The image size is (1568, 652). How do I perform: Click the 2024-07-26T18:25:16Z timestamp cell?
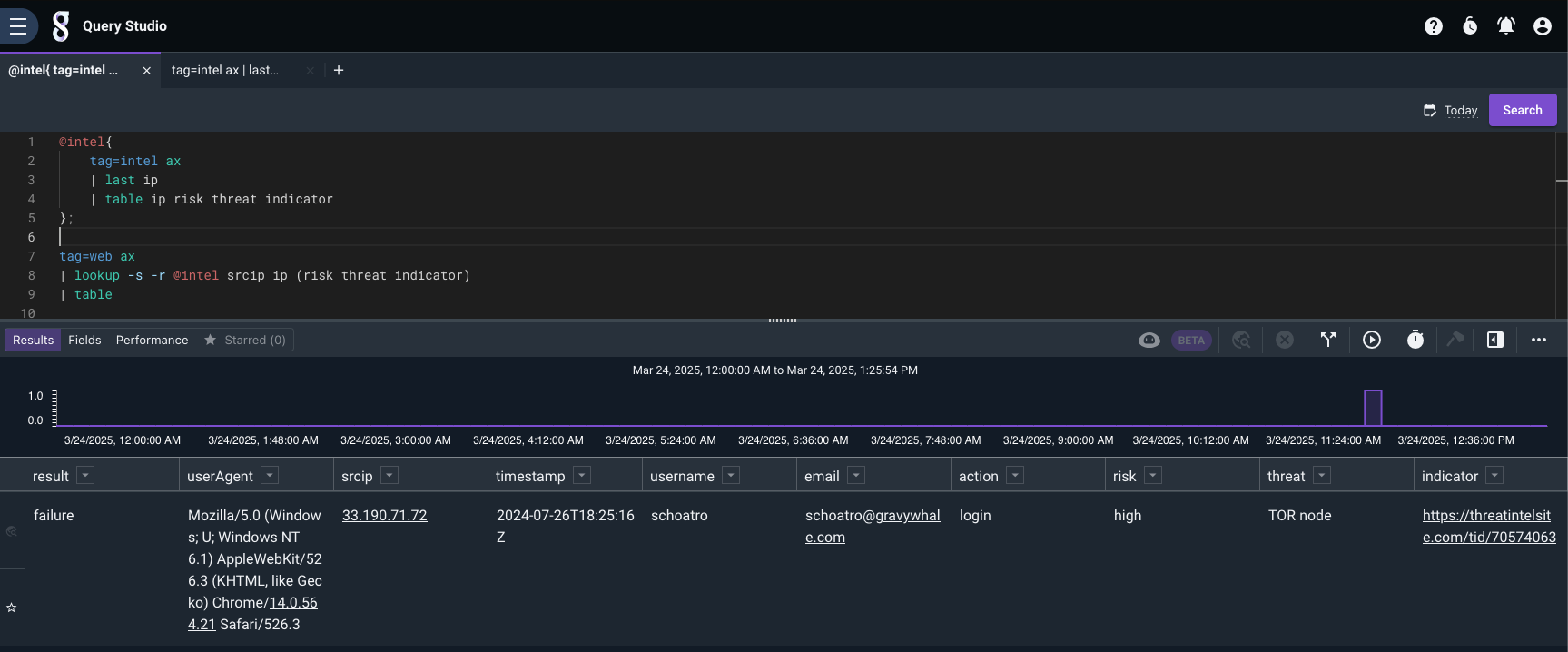click(565, 526)
